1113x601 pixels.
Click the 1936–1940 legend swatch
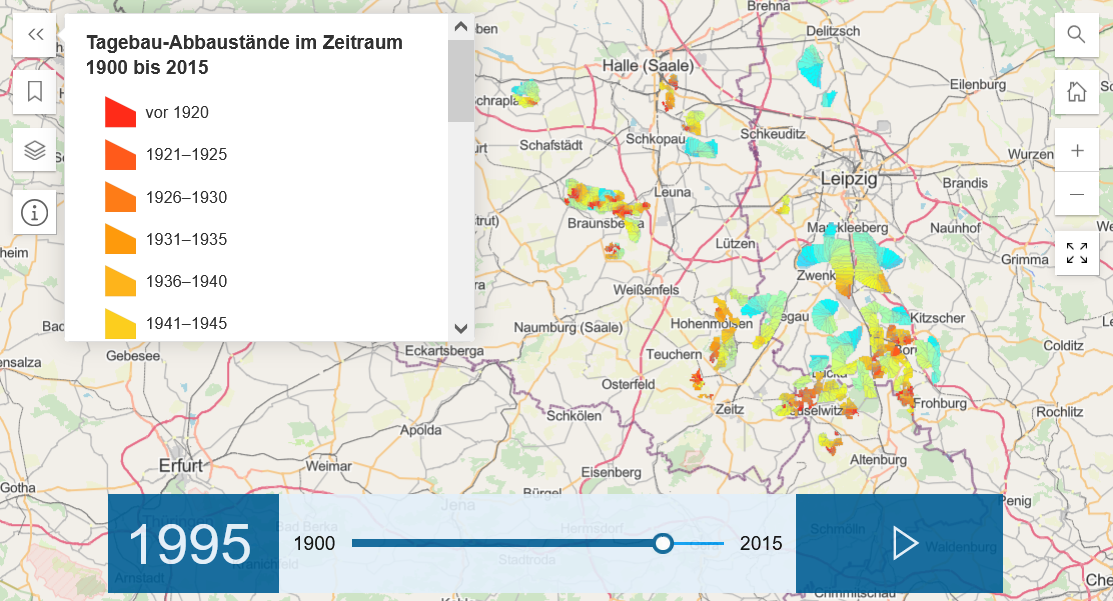click(120, 281)
